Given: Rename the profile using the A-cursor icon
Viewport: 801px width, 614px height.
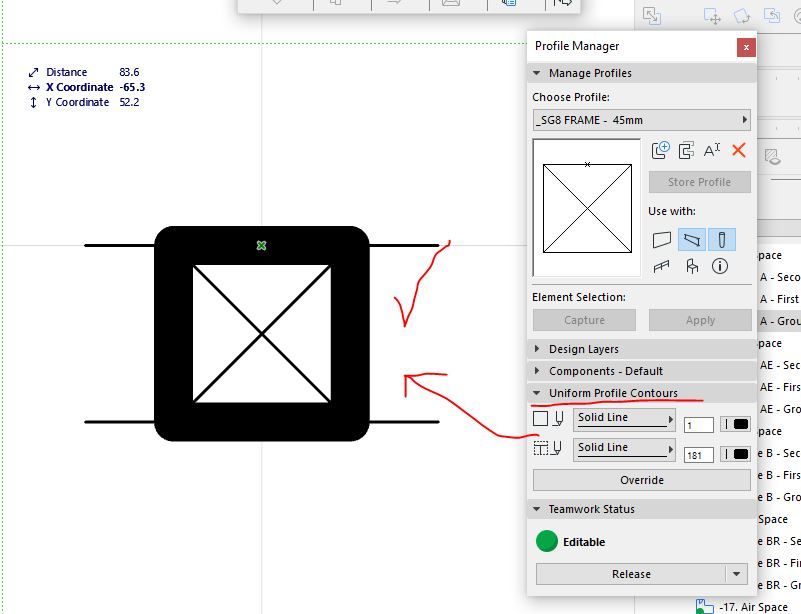Looking at the screenshot, I should 712,150.
